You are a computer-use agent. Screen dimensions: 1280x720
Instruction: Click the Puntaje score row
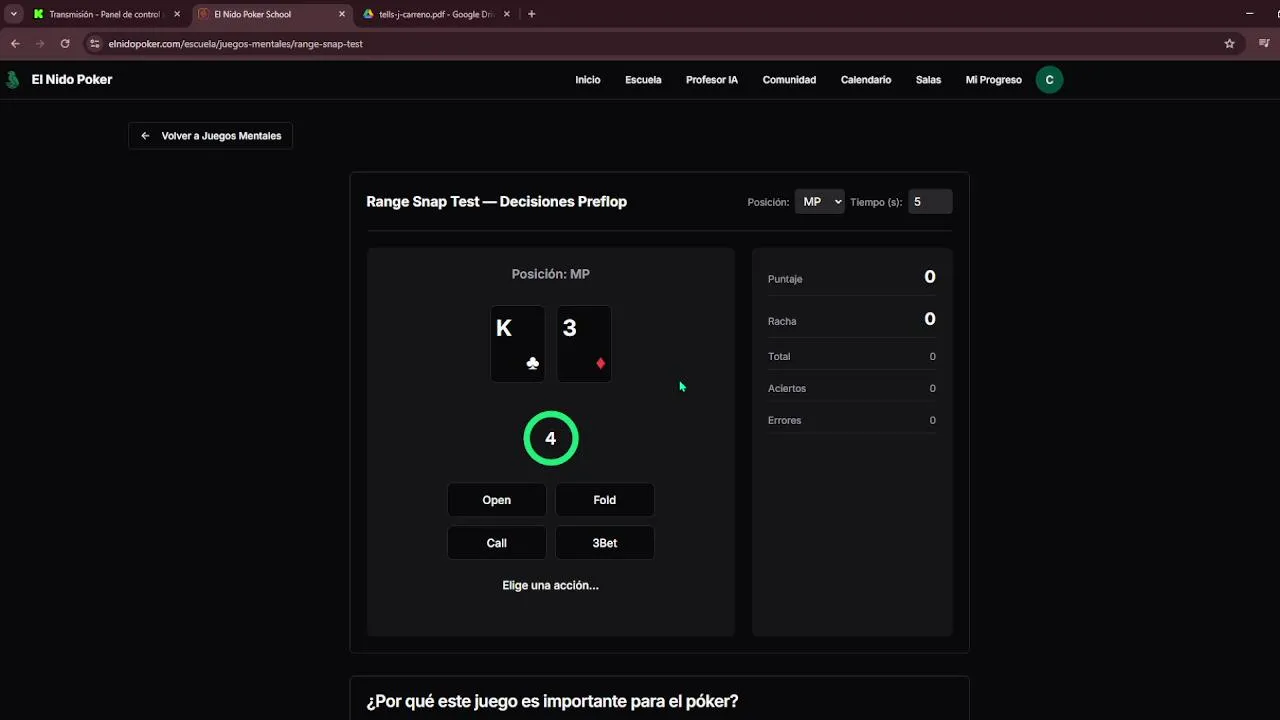852,278
